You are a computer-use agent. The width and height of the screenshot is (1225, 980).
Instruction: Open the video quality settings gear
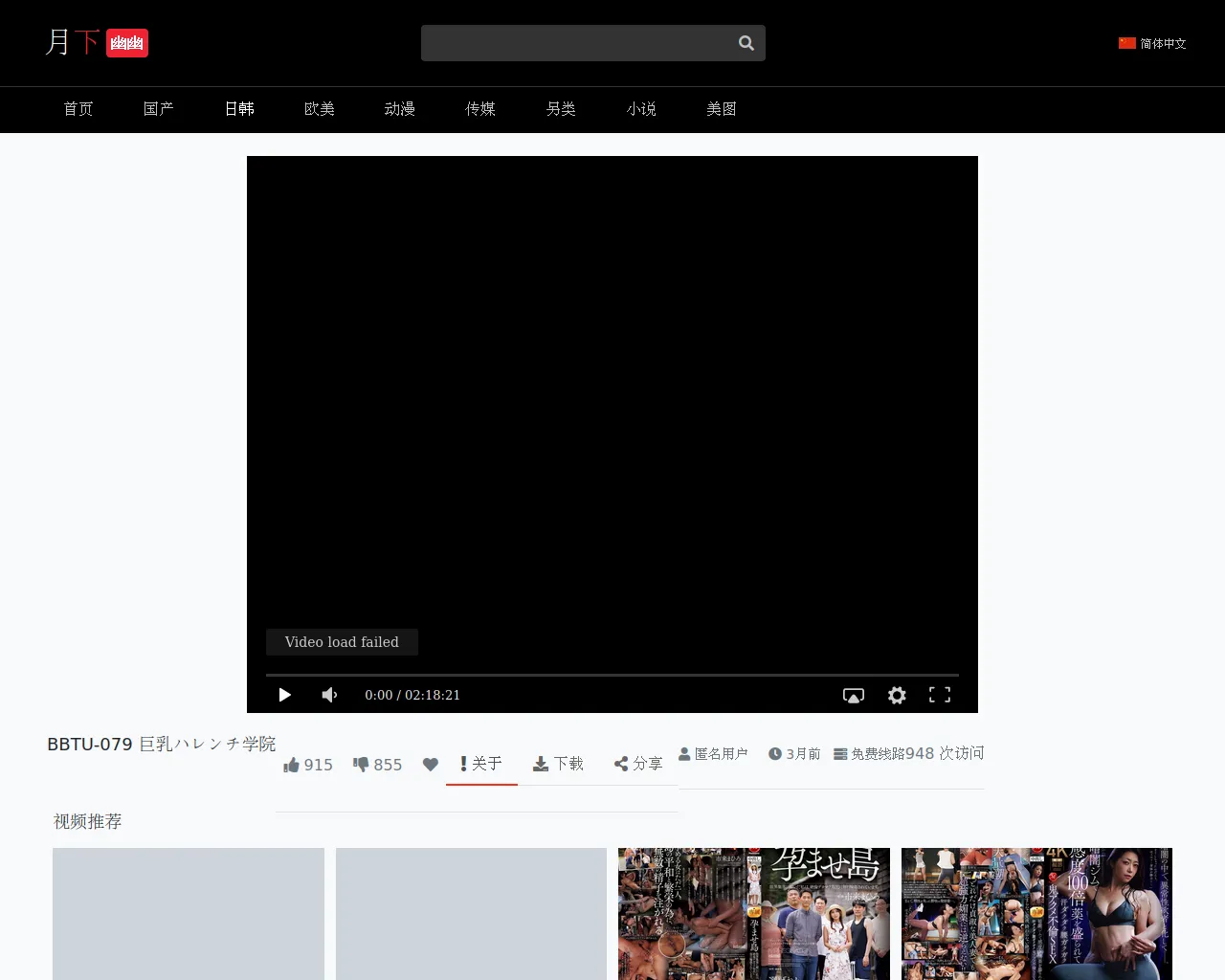tap(896, 695)
